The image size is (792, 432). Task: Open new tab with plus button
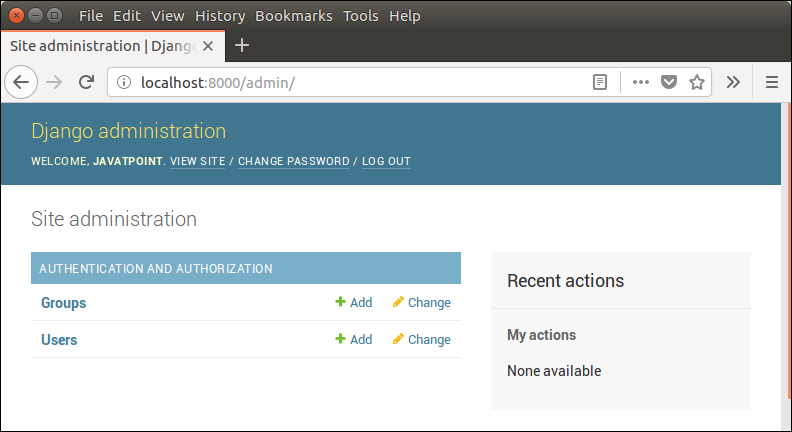[x=242, y=45]
